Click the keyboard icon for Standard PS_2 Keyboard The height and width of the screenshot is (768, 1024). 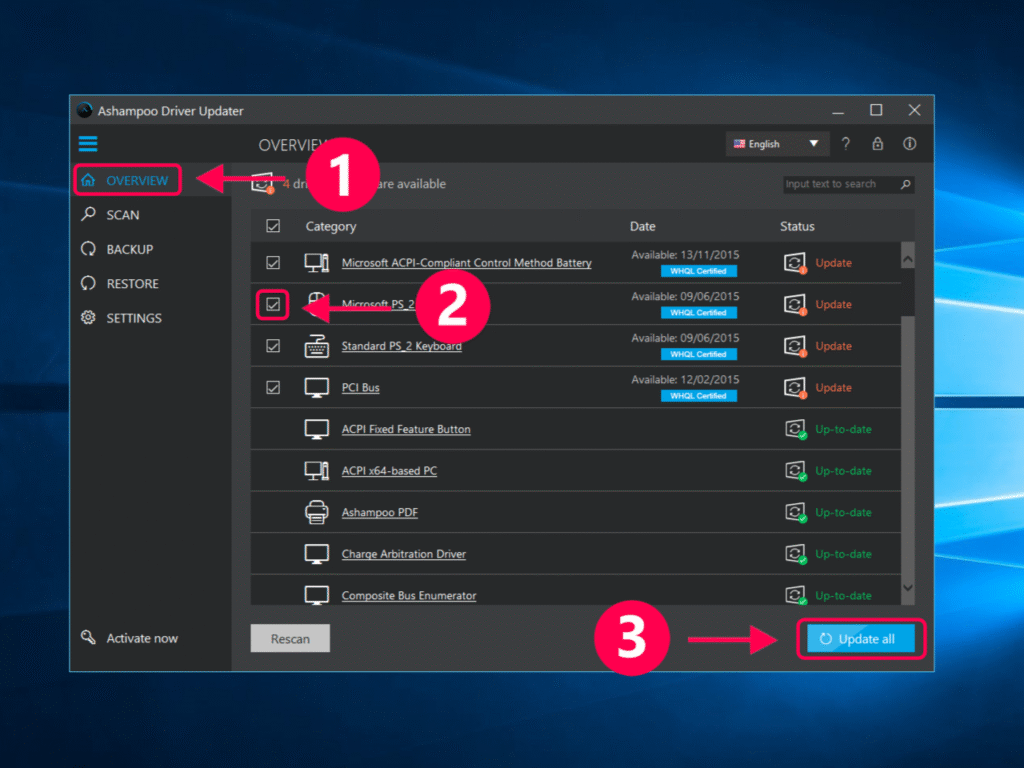point(316,346)
